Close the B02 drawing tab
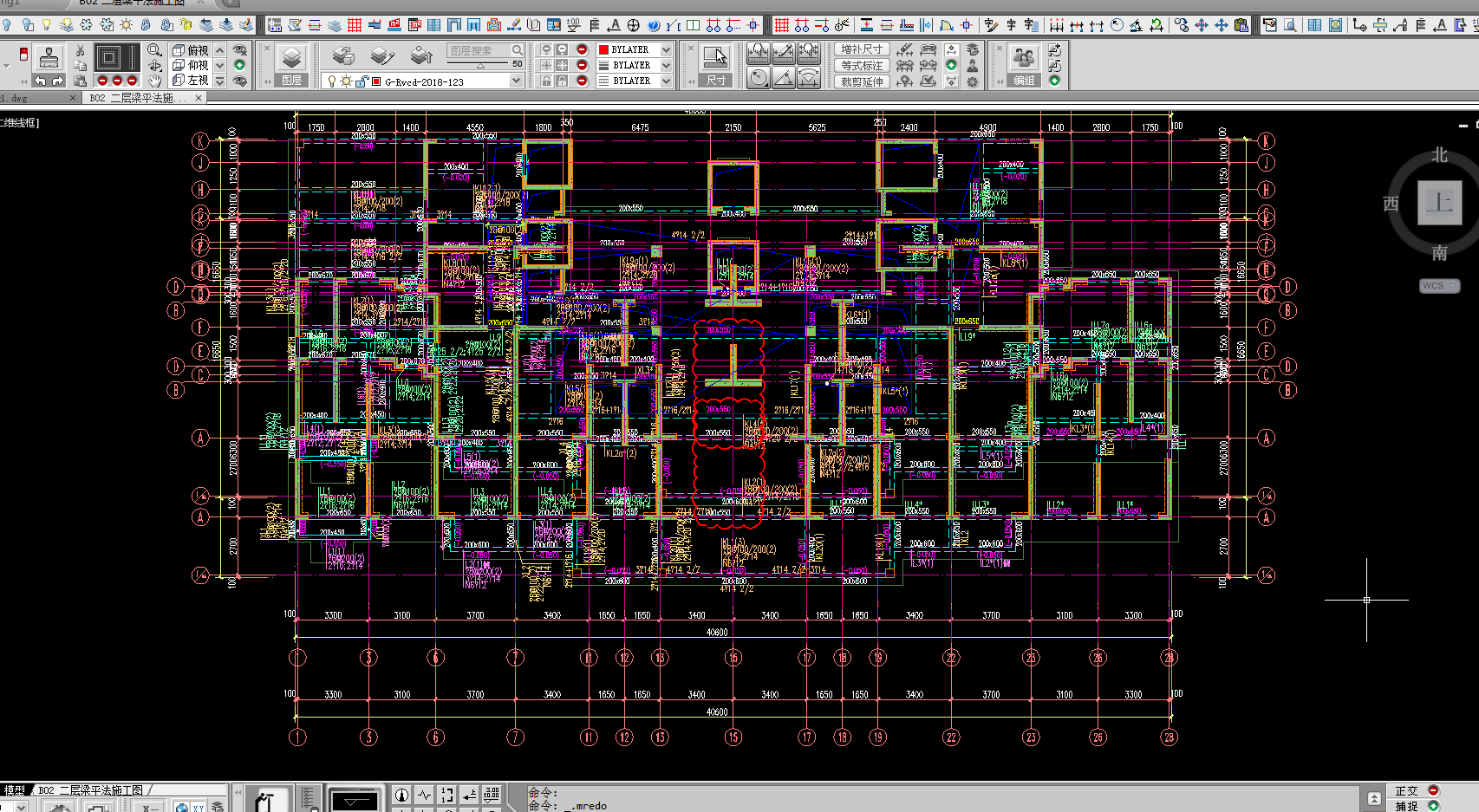 pos(199,98)
